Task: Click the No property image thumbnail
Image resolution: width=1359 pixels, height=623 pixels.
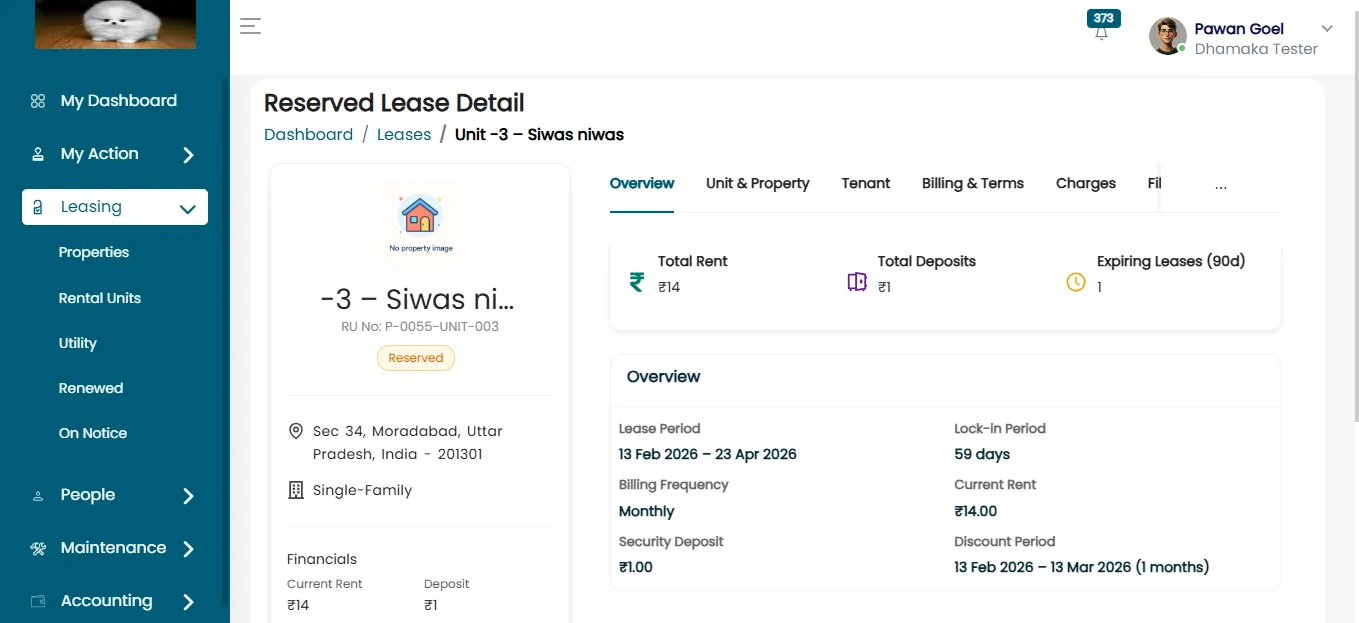Action: click(x=420, y=225)
